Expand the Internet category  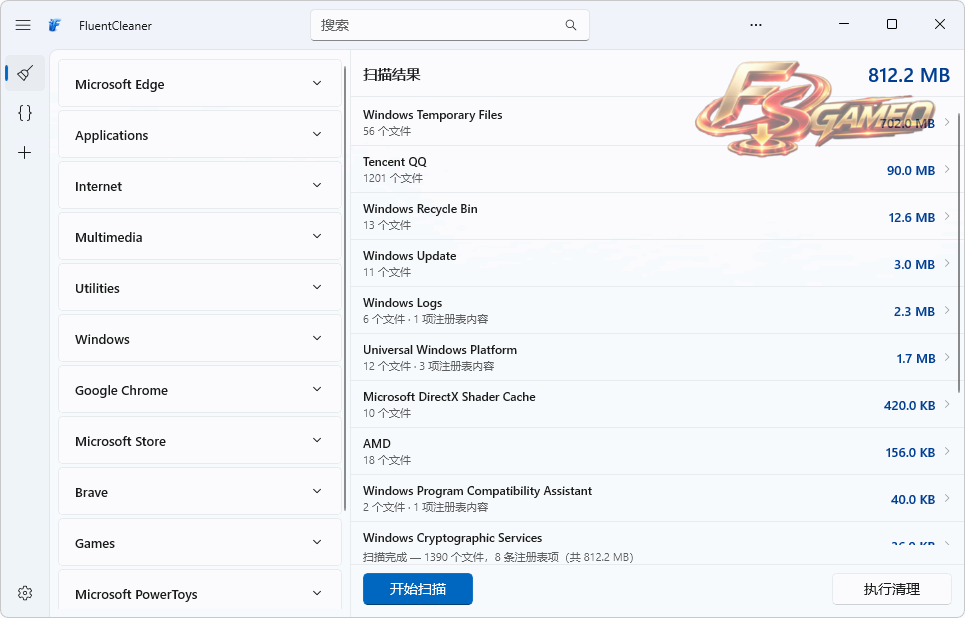(200, 186)
